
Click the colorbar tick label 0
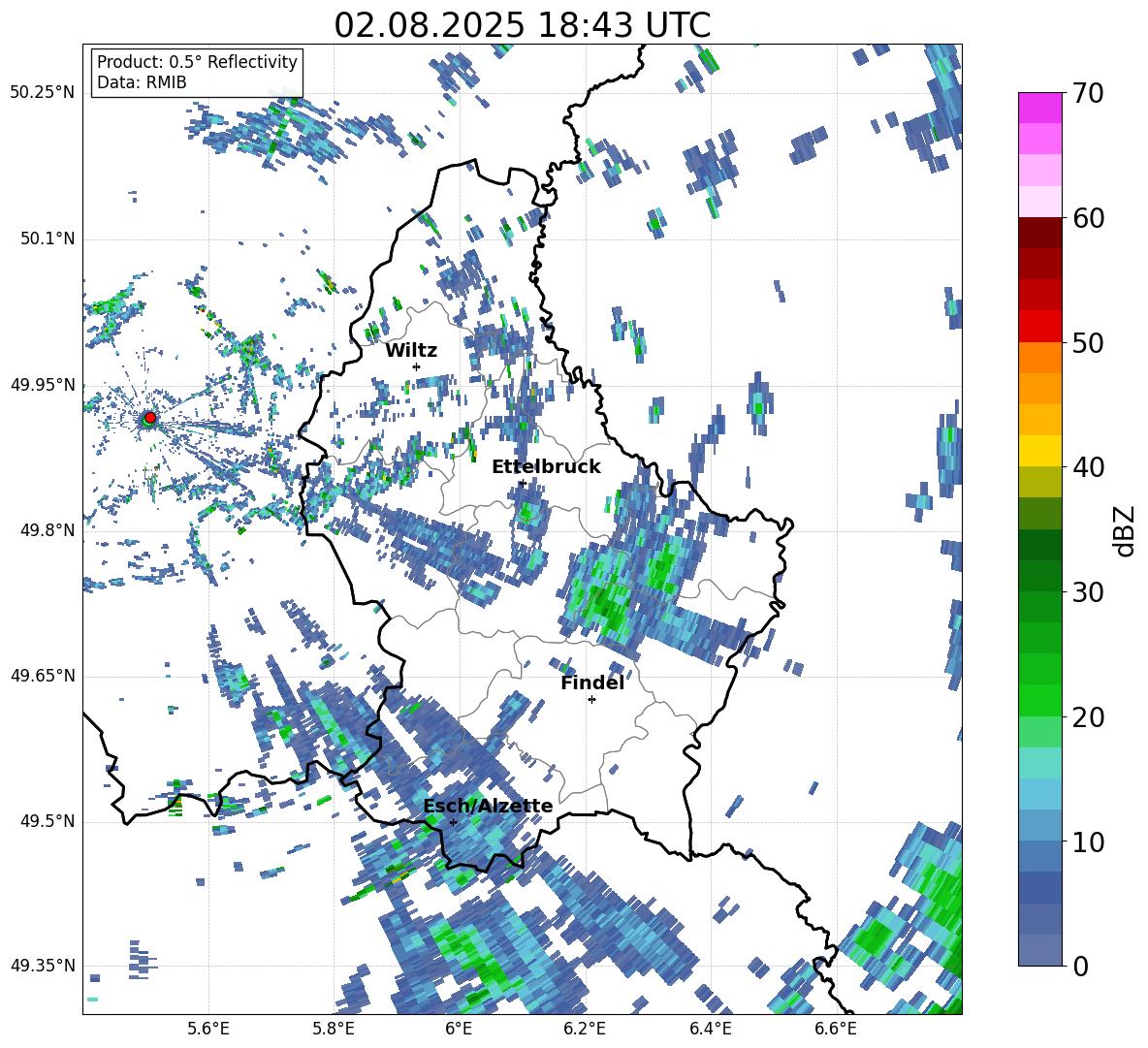click(1080, 966)
